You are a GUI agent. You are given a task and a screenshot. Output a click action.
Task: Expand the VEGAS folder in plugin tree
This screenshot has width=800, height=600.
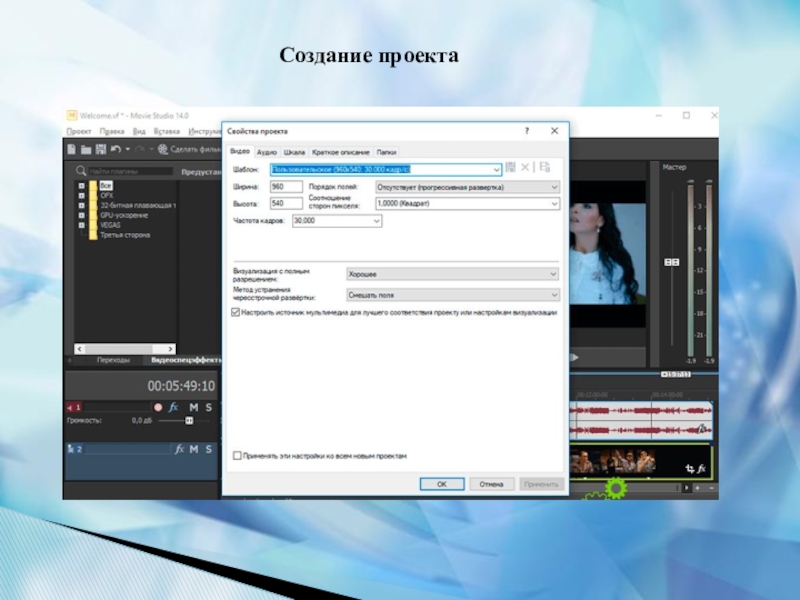pos(81,225)
